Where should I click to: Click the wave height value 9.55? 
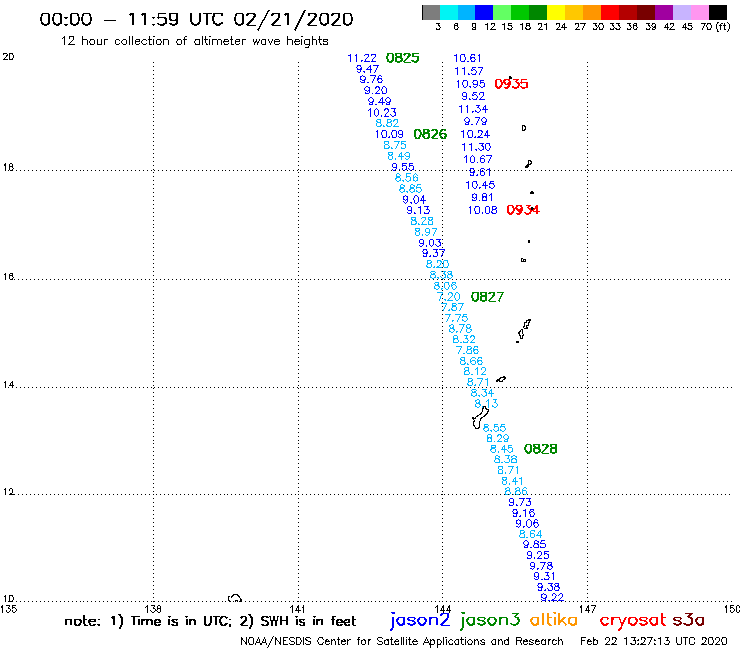point(403,167)
